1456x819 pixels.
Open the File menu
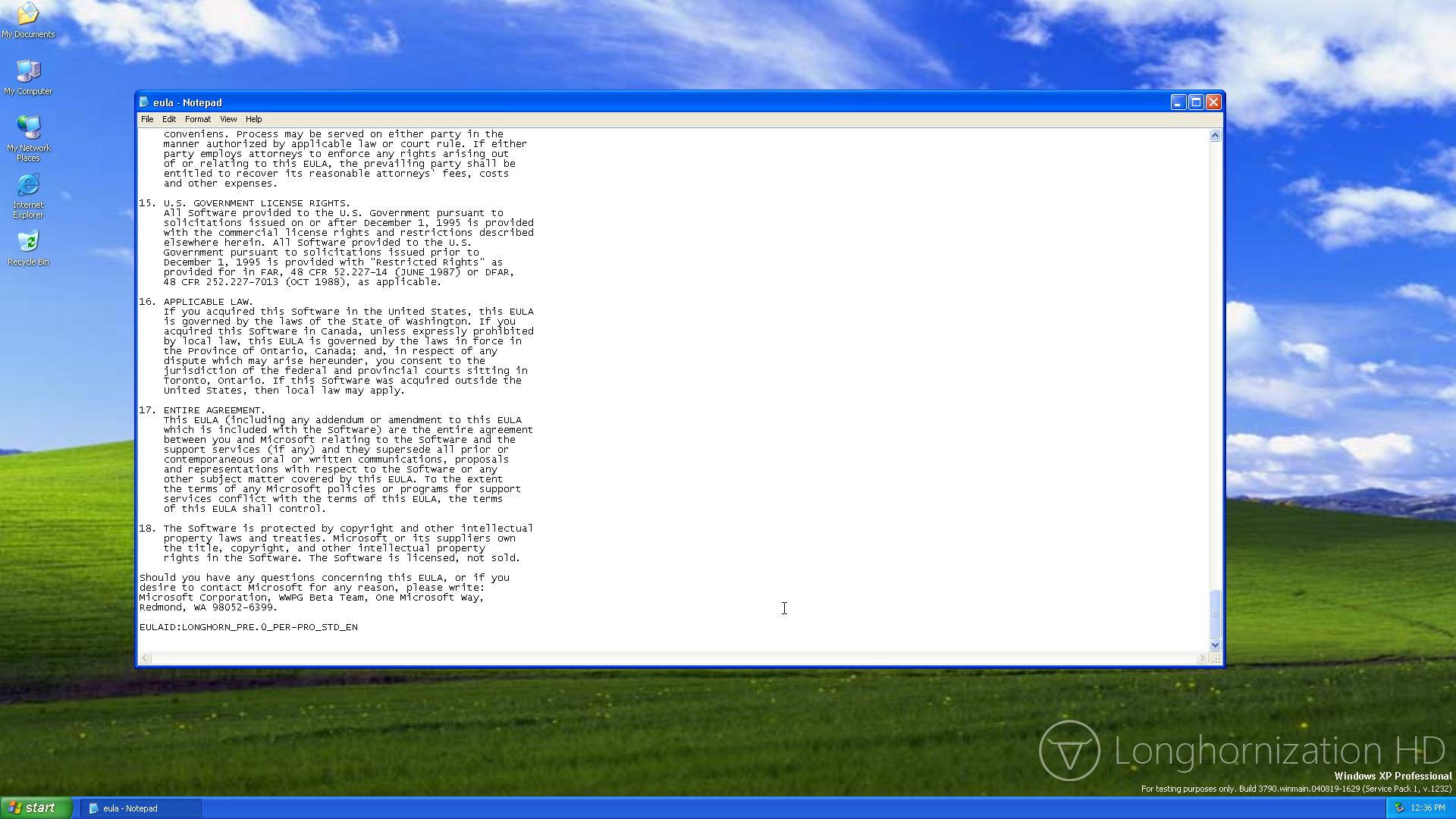point(147,119)
